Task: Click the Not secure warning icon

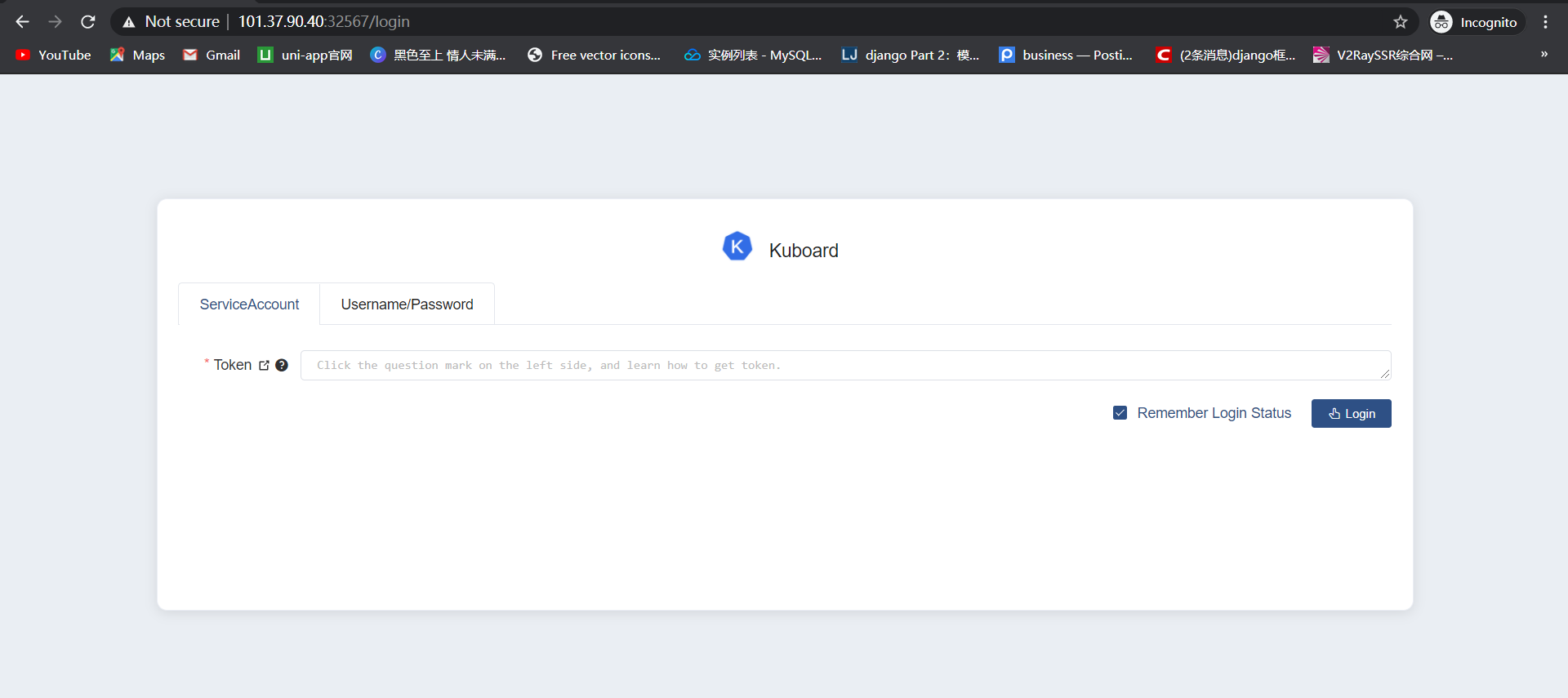Action: coord(129,22)
